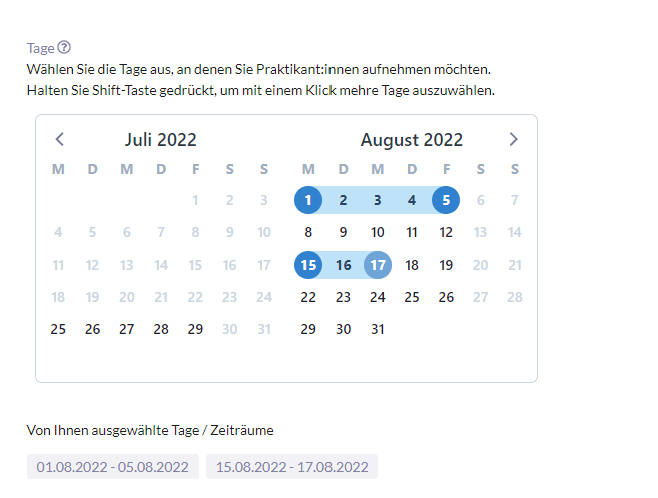Toggle August 5 end-of-range day

[x=446, y=200]
